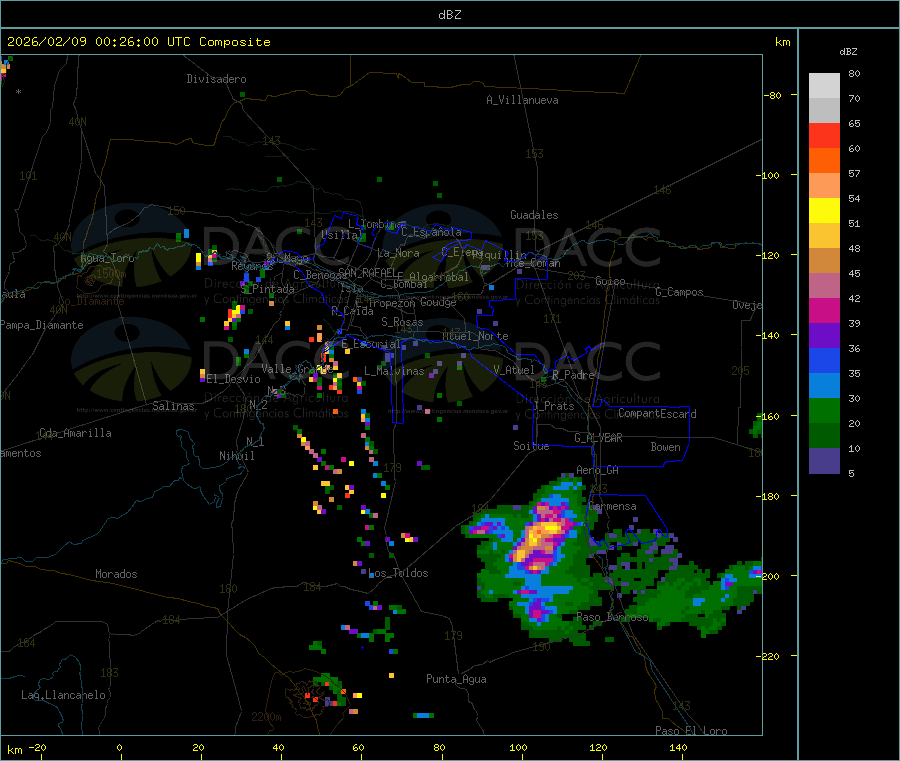Click the Carmensa map label
This screenshot has width=900, height=761.
click(x=612, y=506)
